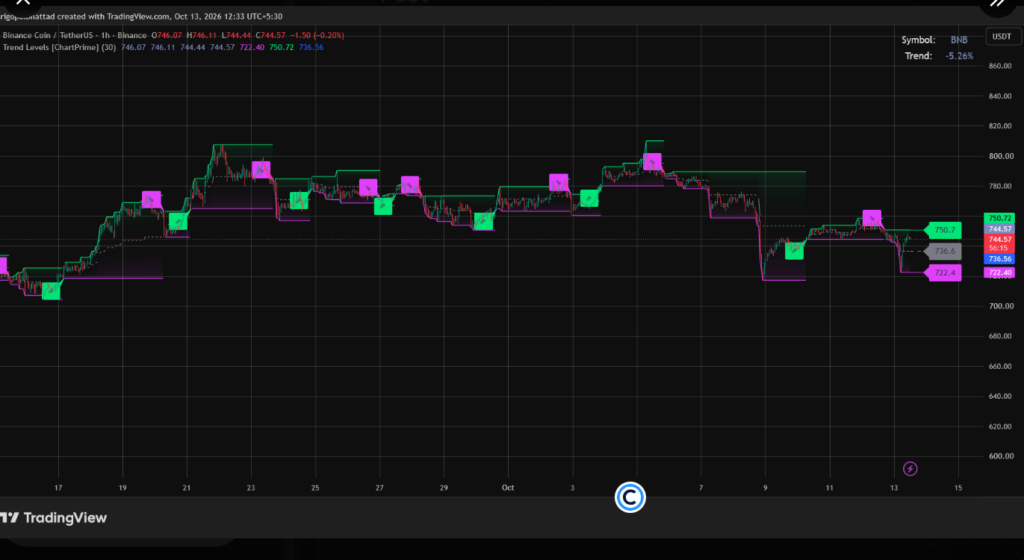Click the date label 25 on the time axis
Screen dimensions: 1024x560
click(315, 488)
